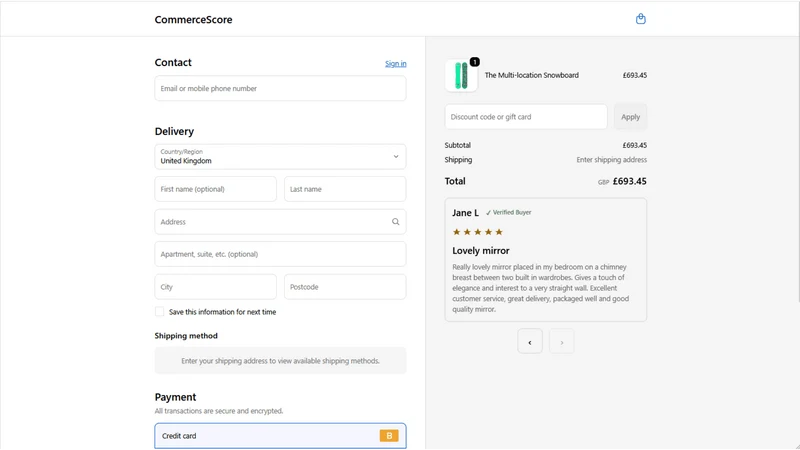Show the next review
This screenshot has width=800, height=450.
(561, 342)
